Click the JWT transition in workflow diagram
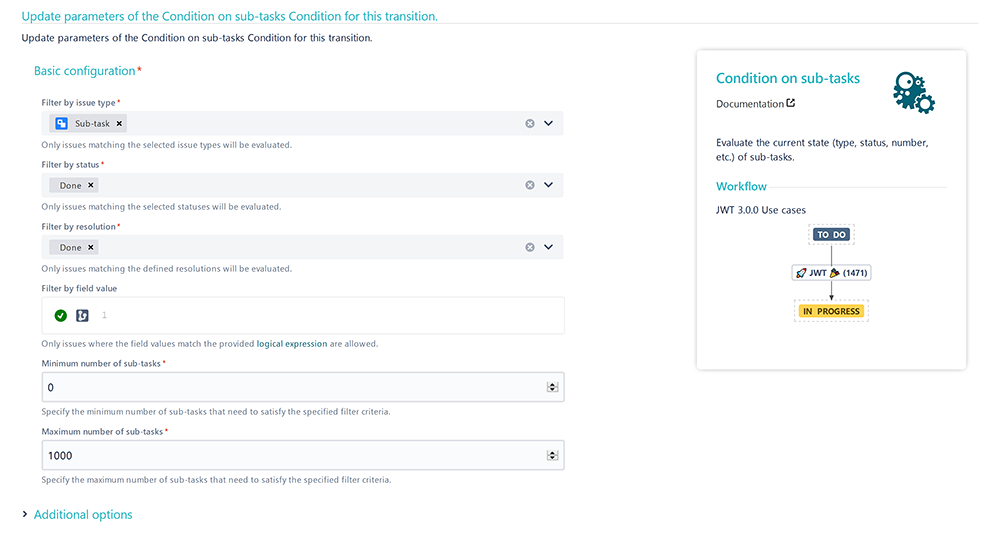The image size is (1000, 536). pyautogui.click(x=831, y=272)
